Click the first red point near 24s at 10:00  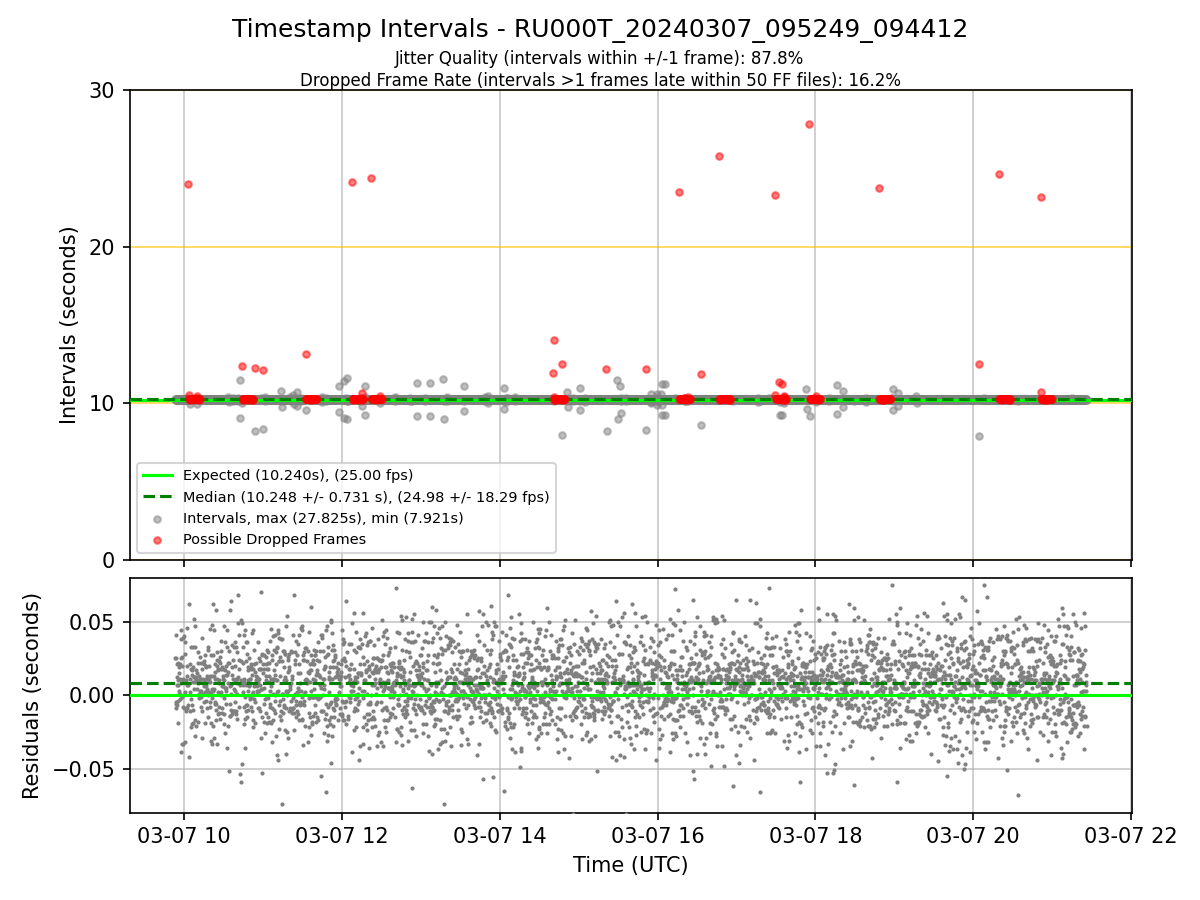188,184
